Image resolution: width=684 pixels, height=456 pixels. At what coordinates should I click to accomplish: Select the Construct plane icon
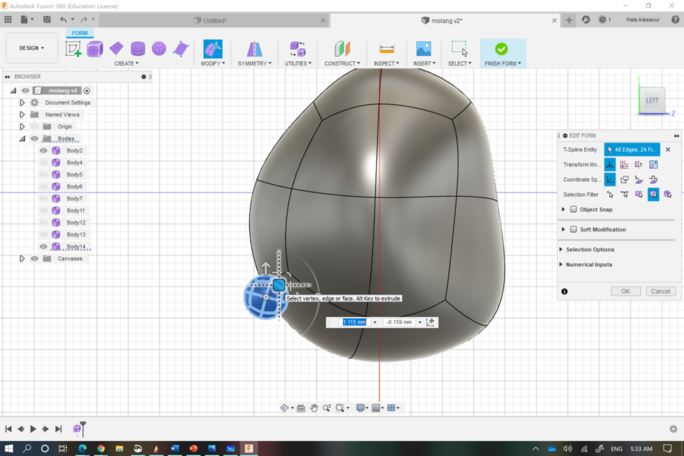click(x=342, y=48)
